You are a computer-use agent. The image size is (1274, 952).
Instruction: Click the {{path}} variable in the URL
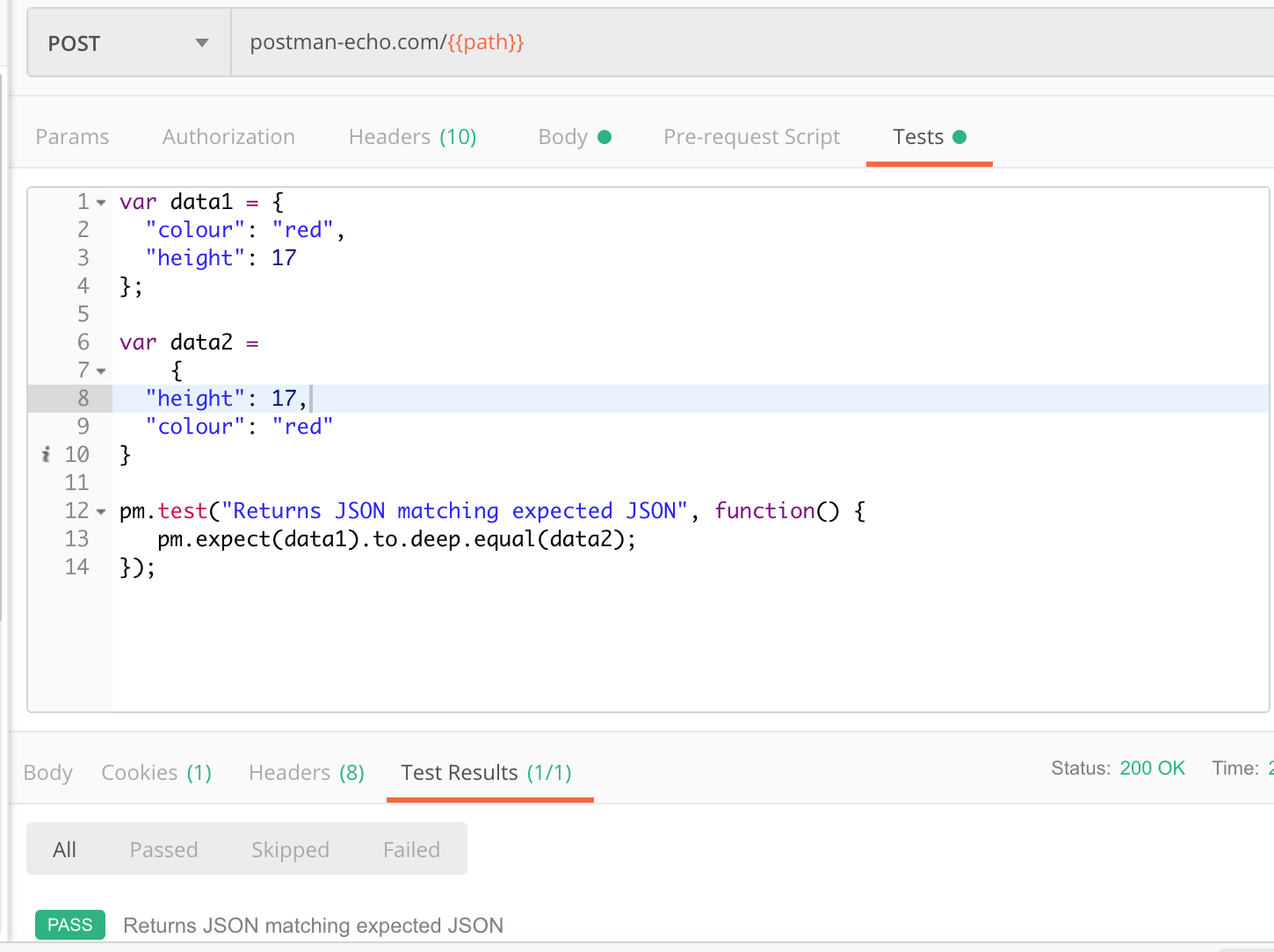pyautogui.click(x=486, y=42)
